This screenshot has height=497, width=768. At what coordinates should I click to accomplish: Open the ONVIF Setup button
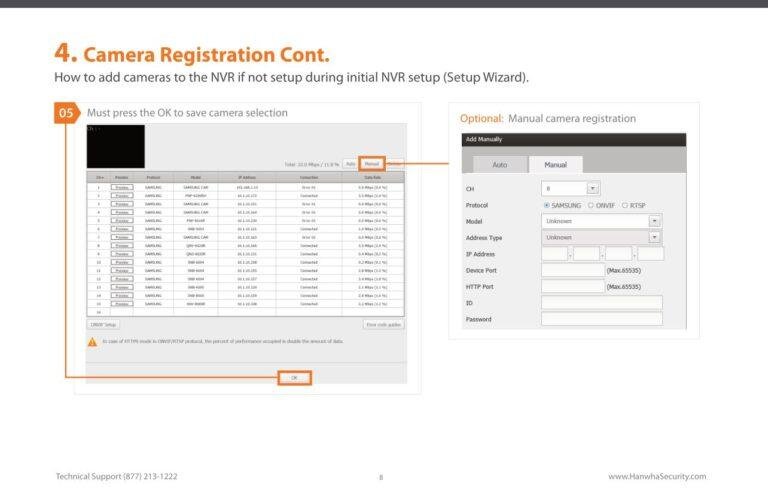point(103,325)
